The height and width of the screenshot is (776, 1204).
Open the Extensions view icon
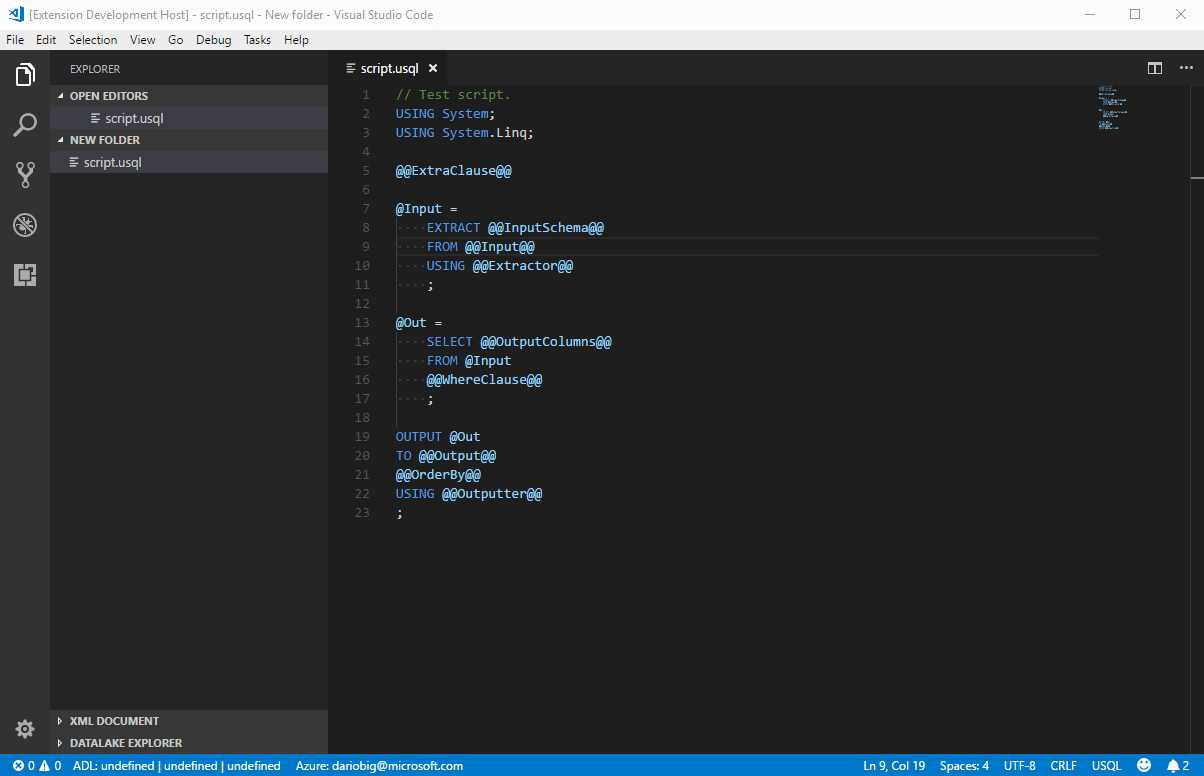click(x=25, y=275)
